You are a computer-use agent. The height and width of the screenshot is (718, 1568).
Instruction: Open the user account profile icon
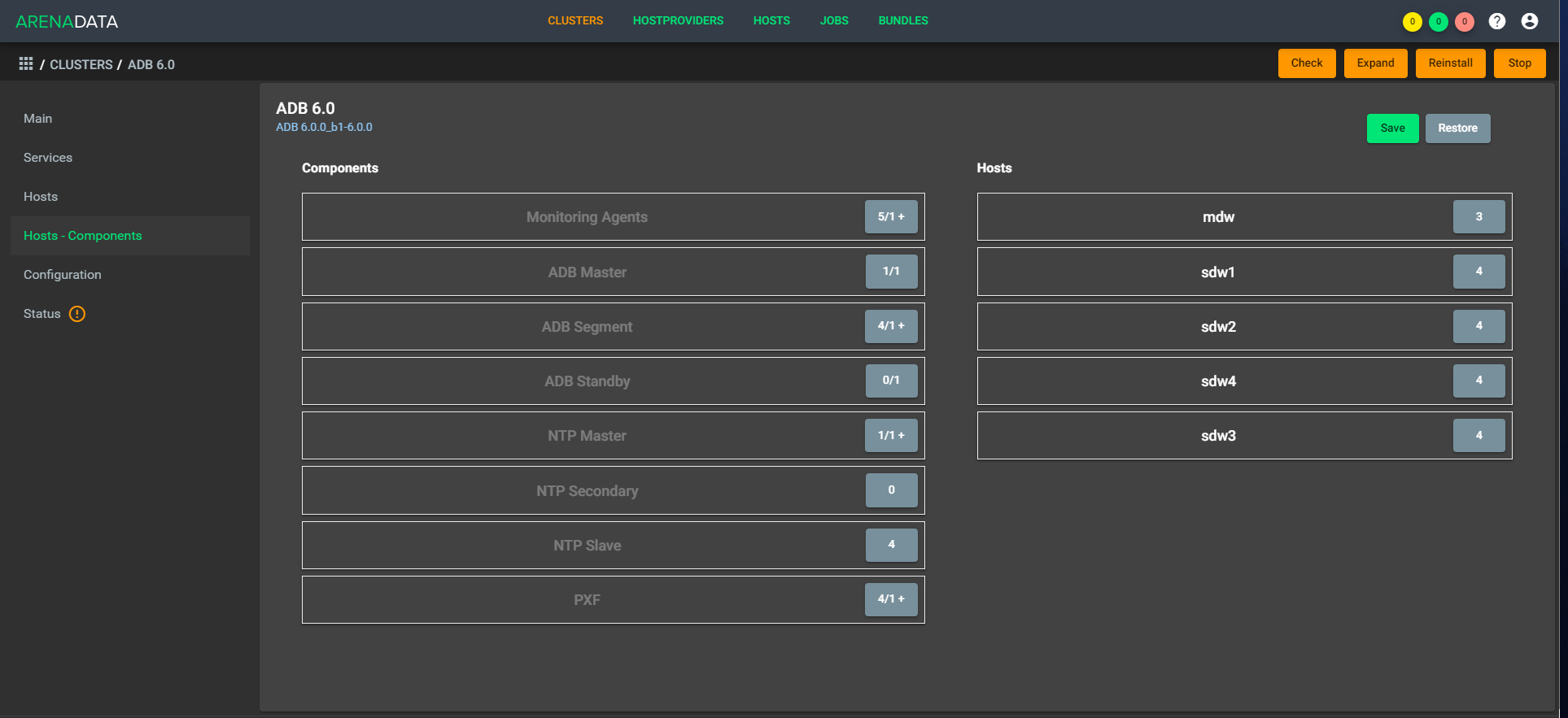[x=1530, y=21]
